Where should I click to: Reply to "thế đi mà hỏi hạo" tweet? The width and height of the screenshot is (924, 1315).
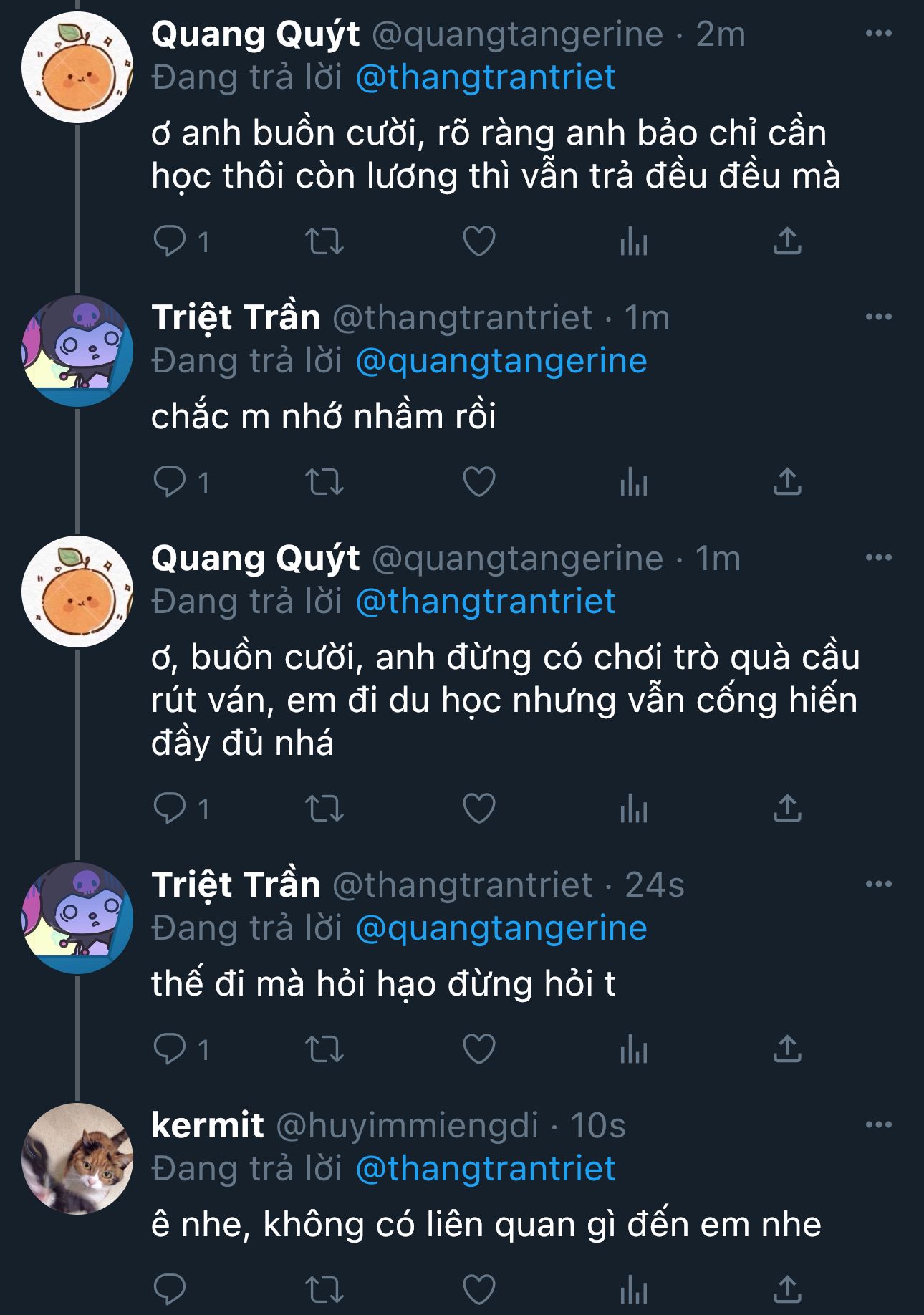coord(170,1049)
